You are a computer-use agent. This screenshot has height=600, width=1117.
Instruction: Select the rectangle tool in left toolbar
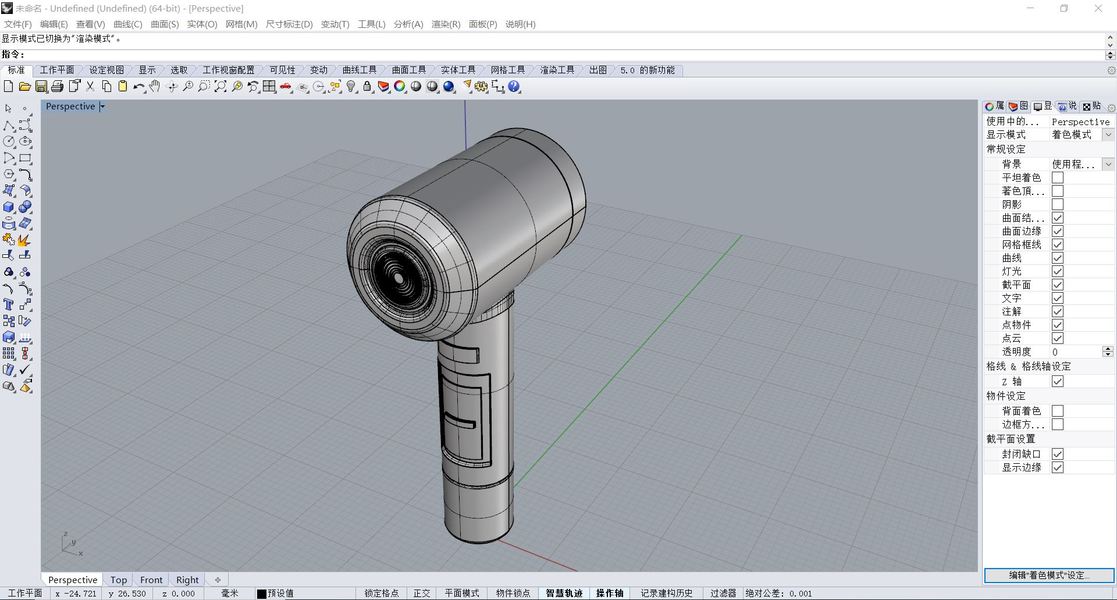point(25,158)
